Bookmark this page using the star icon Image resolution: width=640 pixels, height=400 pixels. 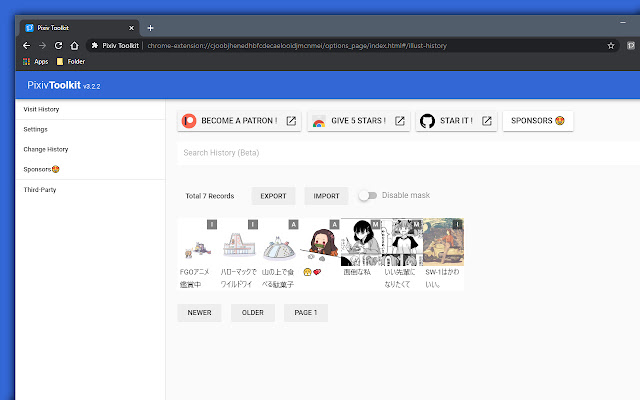coord(610,45)
